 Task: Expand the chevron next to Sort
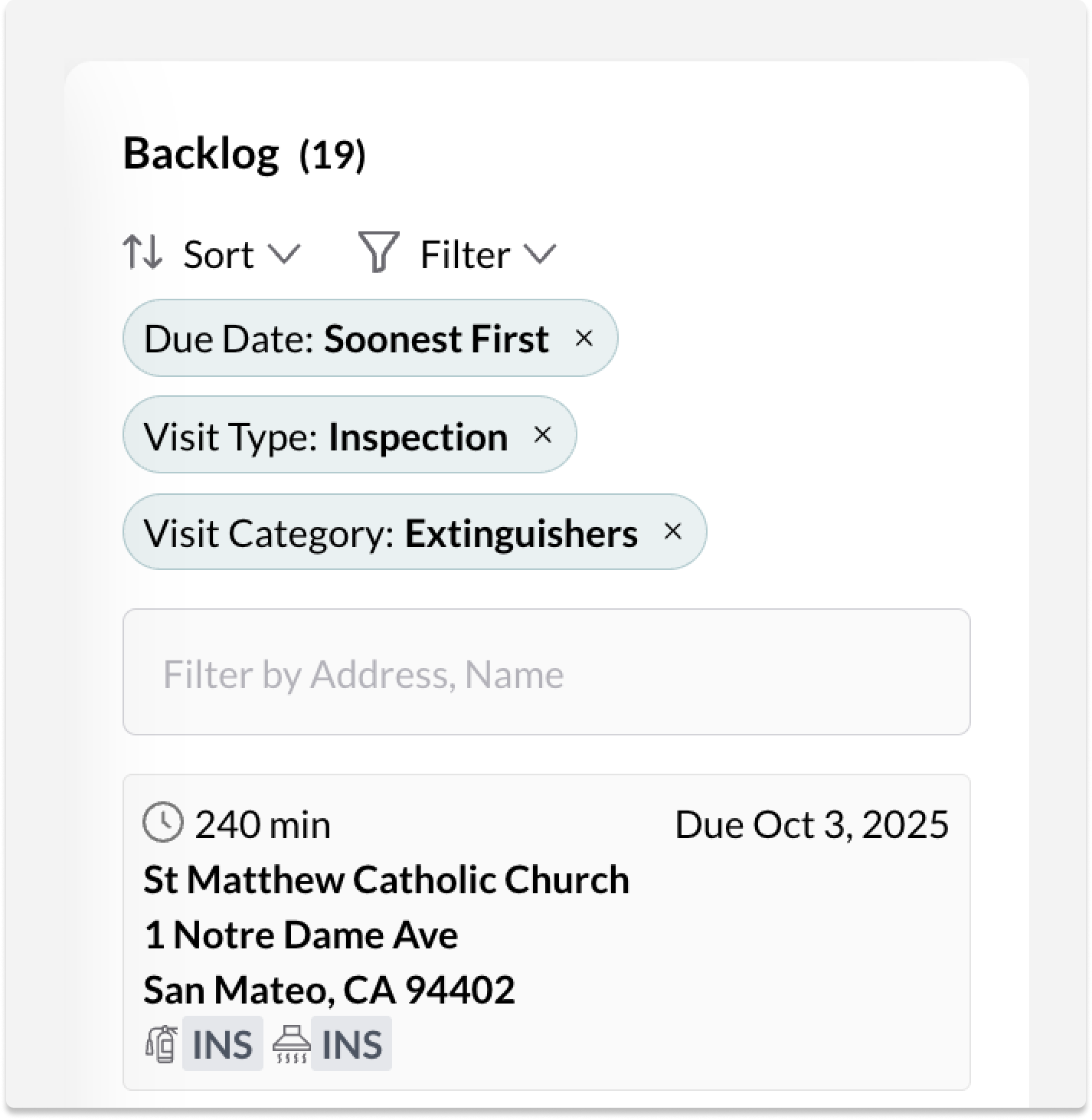click(x=284, y=254)
